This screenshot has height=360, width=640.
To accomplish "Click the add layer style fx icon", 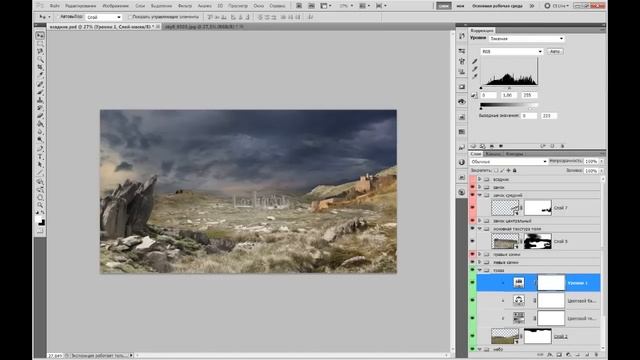I will click(550, 355).
